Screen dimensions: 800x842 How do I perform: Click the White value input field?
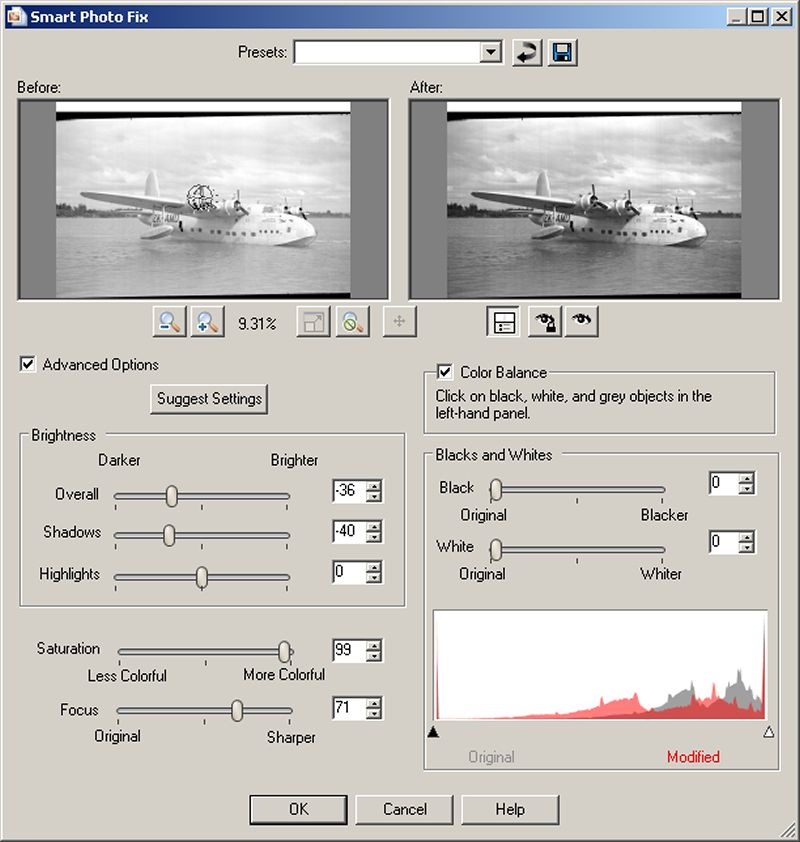click(724, 541)
